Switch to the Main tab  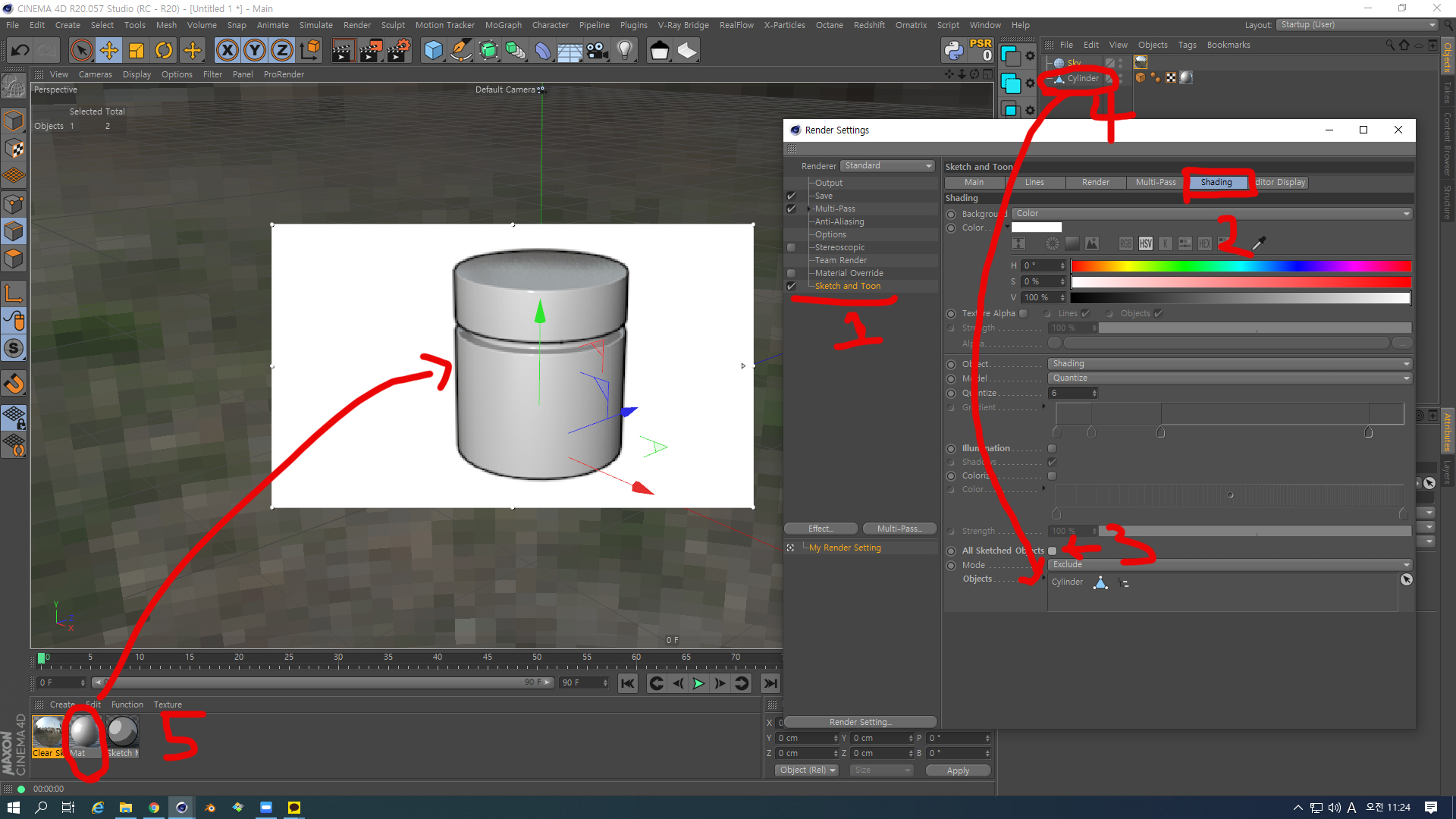974,183
